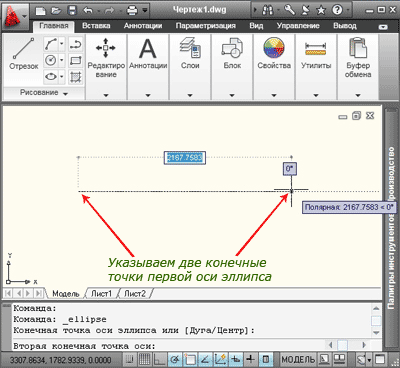400x368 pixels.
Task: Toggle Dynamic input in the status bar
Action: pyautogui.click(x=236, y=360)
